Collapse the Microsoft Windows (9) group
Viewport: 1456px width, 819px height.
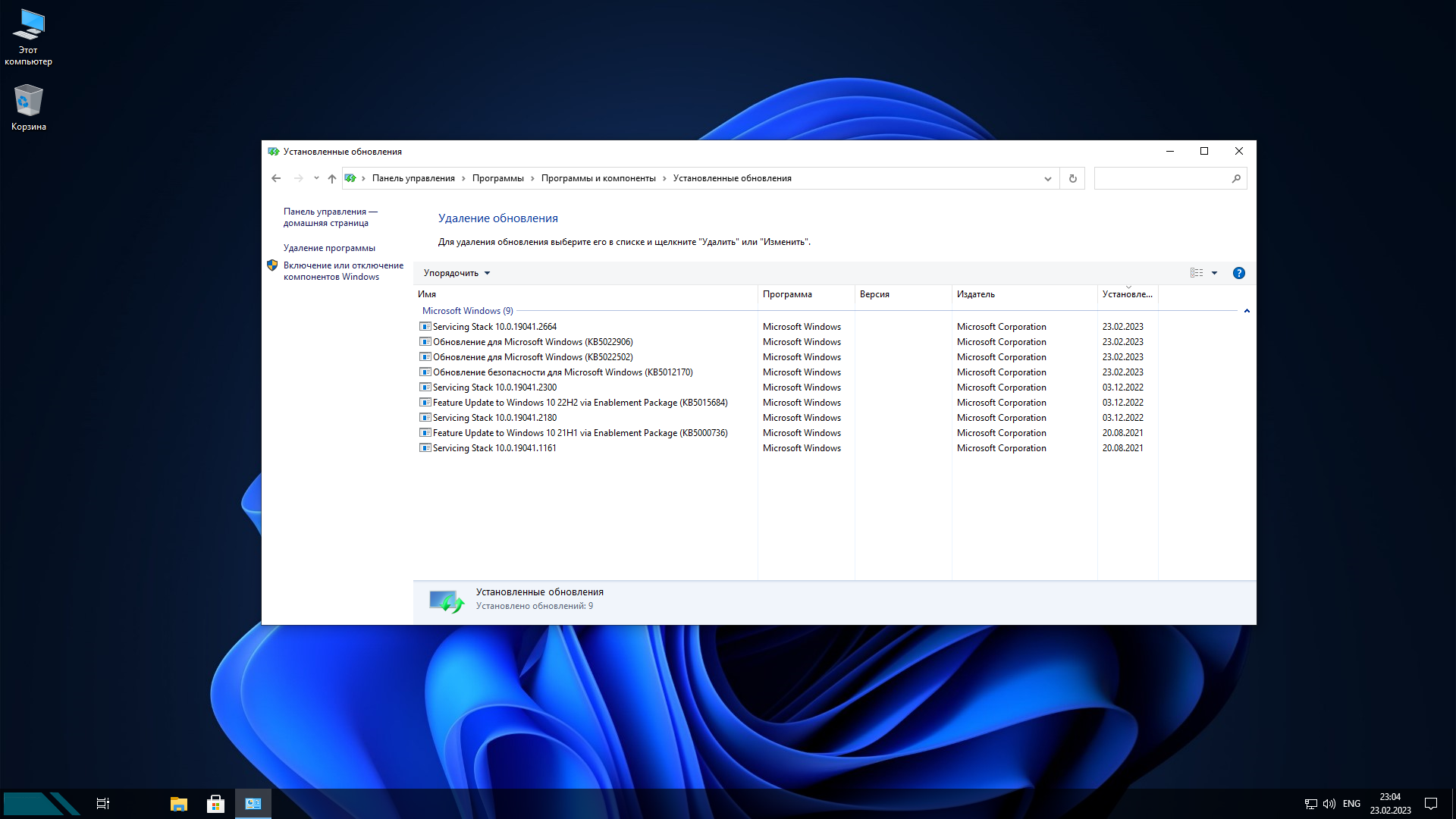point(1247,311)
